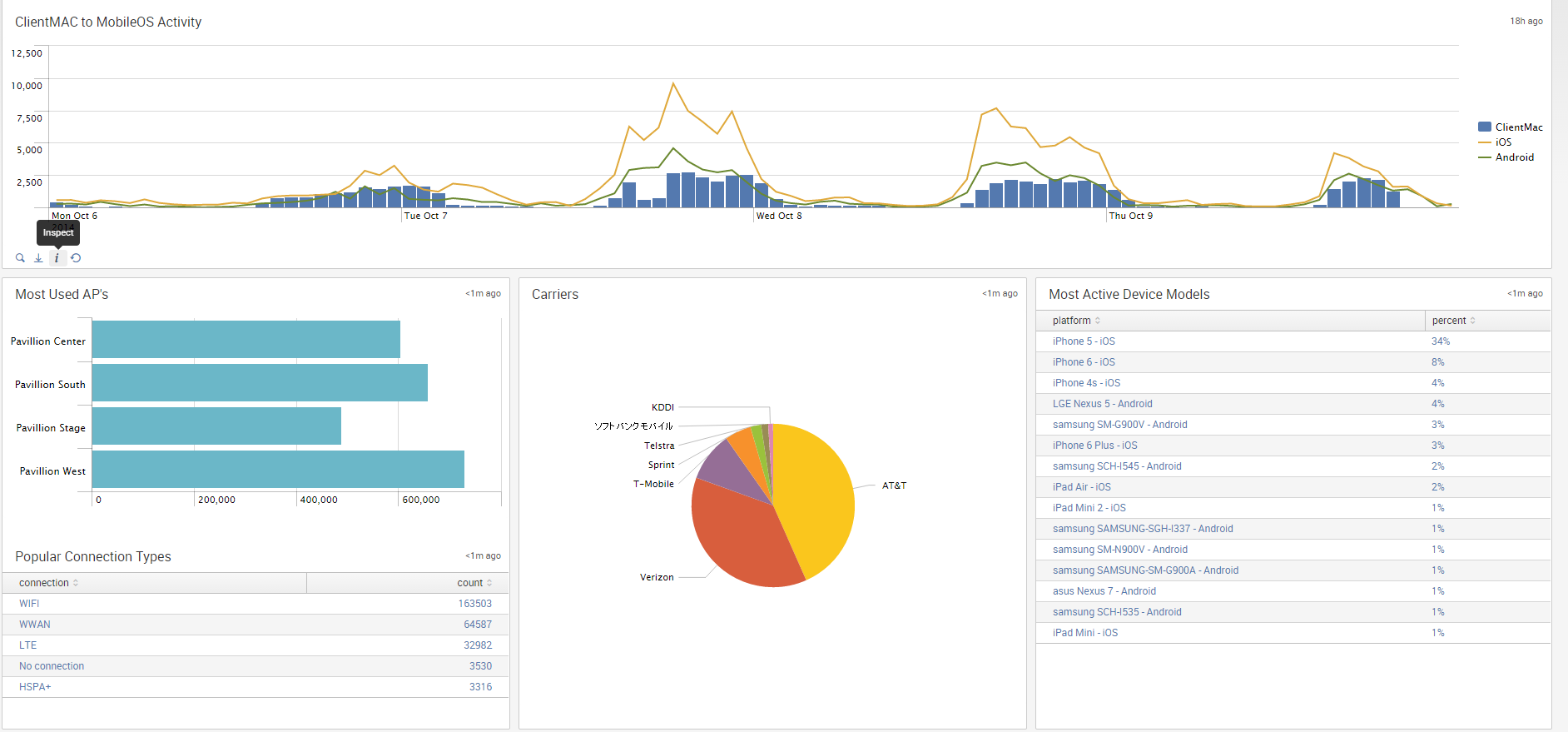Click the Verizon pie label
The height and width of the screenshot is (732, 1568).
point(657,577)
